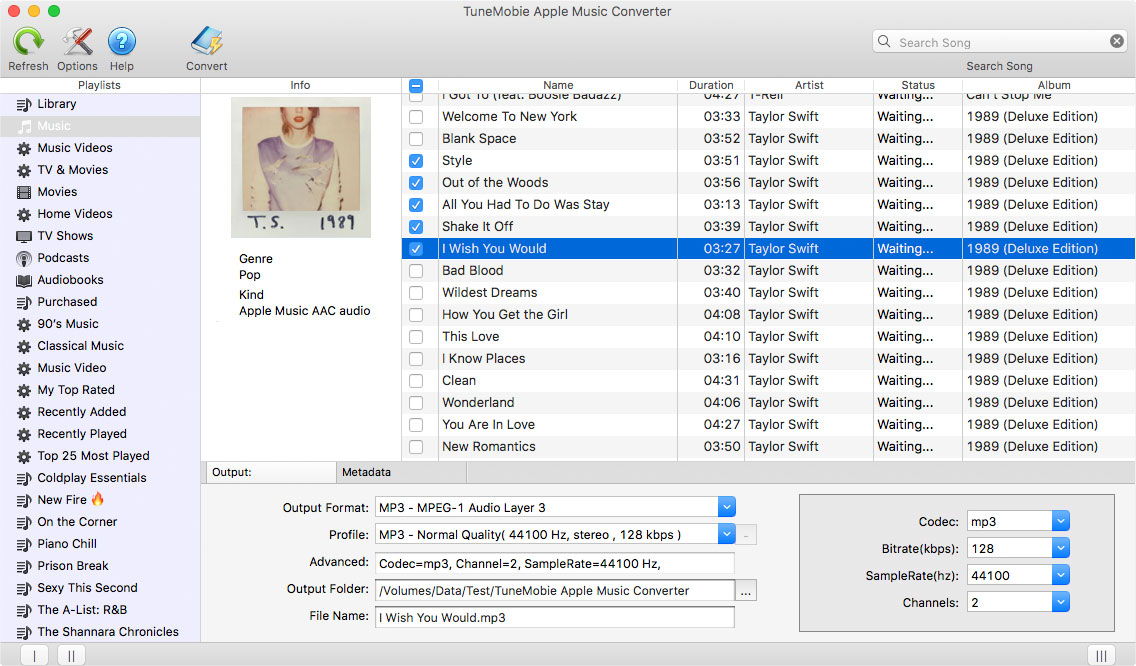Click the playlist icon beside Piano Chill
Screen dimensions: 1136x666
tap(24, 544)
